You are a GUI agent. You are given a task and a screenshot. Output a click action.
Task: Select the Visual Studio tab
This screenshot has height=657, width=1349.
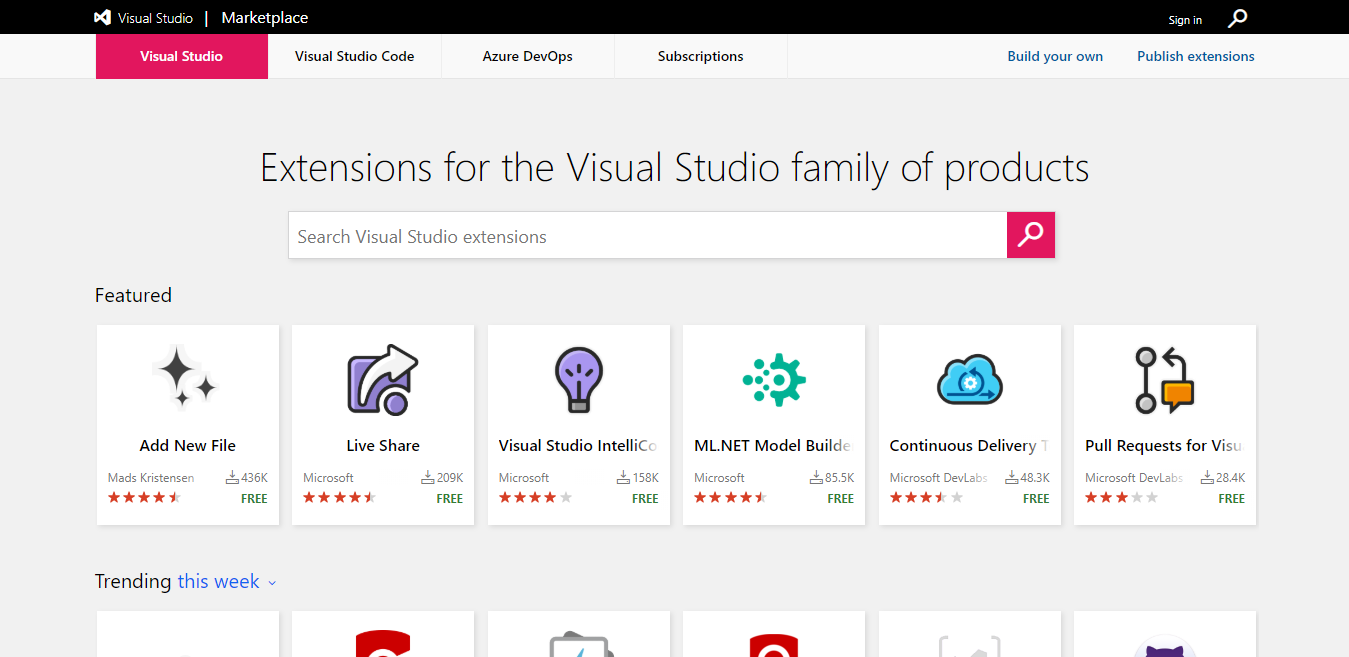[181, 56]
